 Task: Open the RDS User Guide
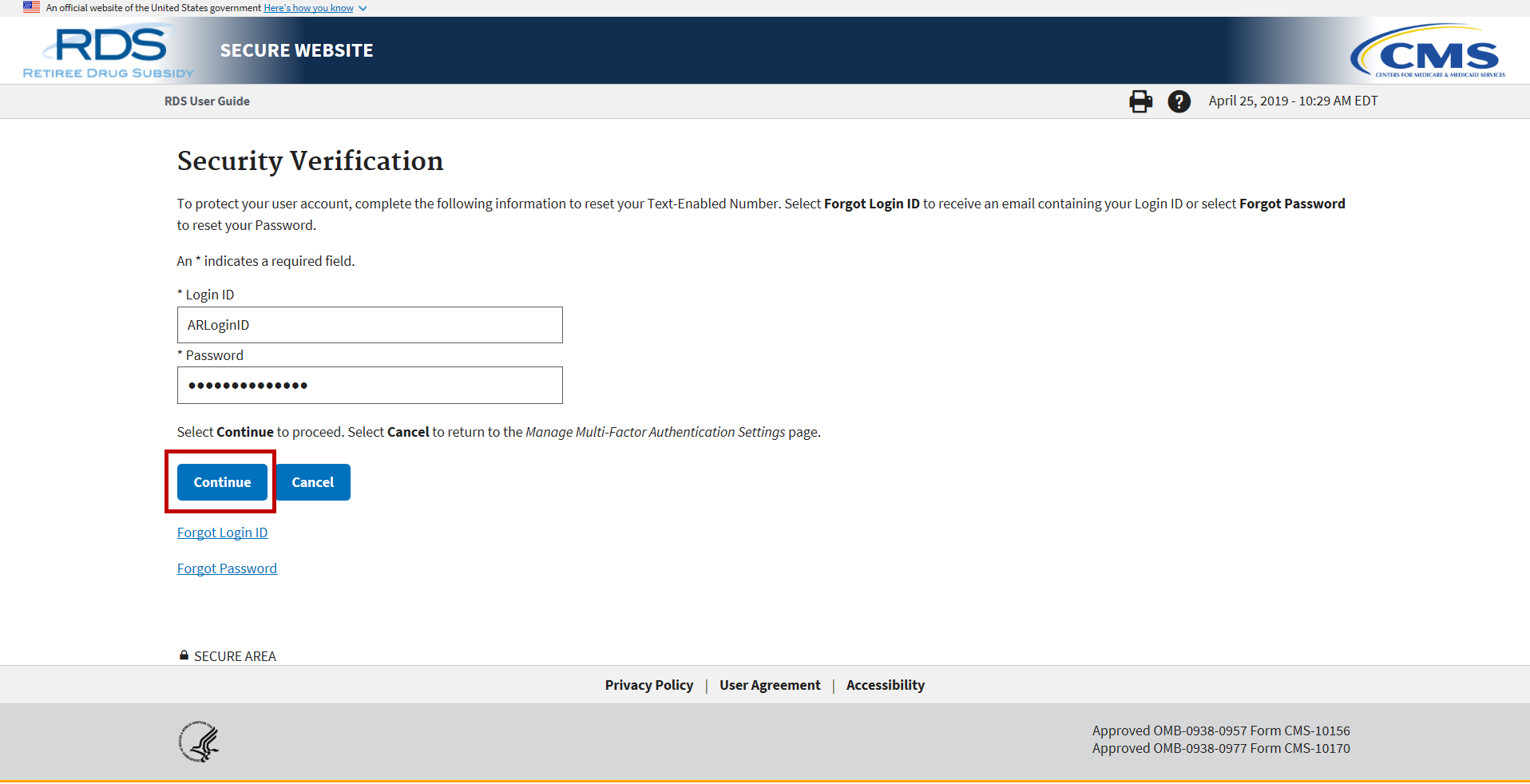[207, 101]
